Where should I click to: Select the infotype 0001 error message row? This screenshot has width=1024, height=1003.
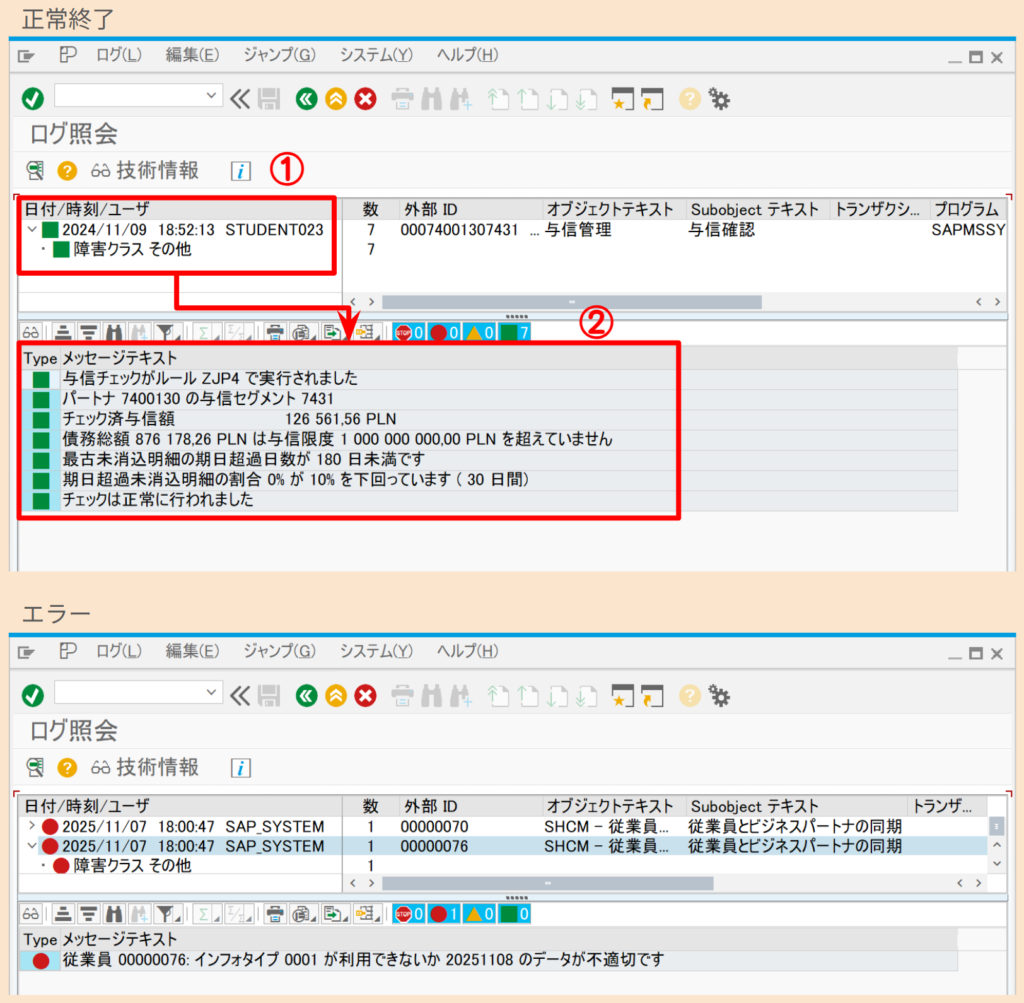[300, 960]
